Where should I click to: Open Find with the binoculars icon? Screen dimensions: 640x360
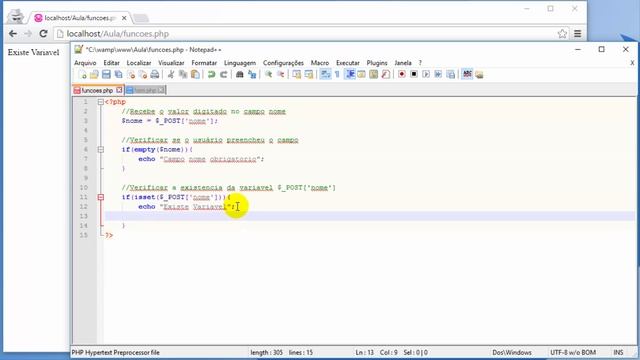click(x=240, y=75)
